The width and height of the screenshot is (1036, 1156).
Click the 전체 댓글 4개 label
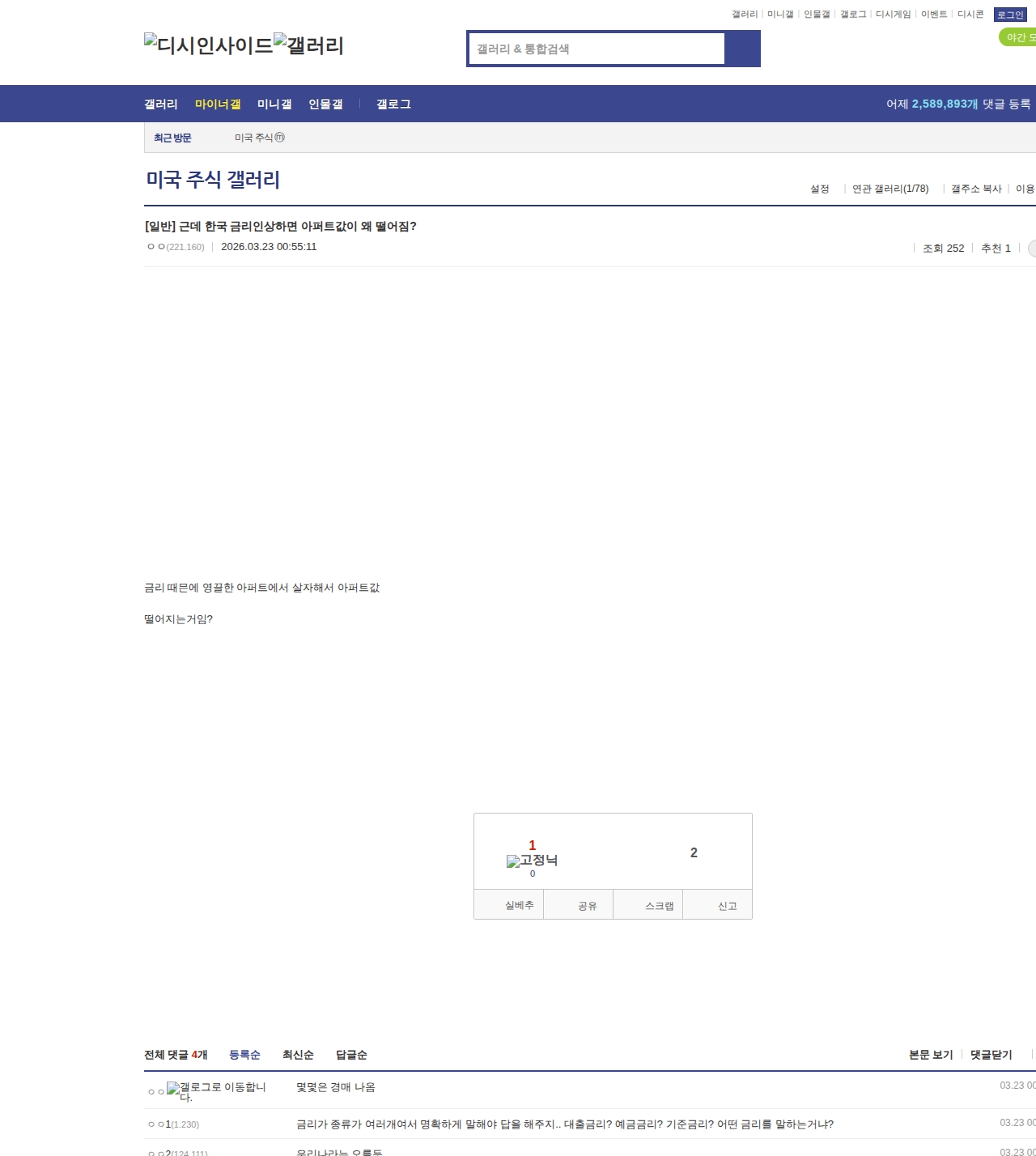[x=176, y=1055]
